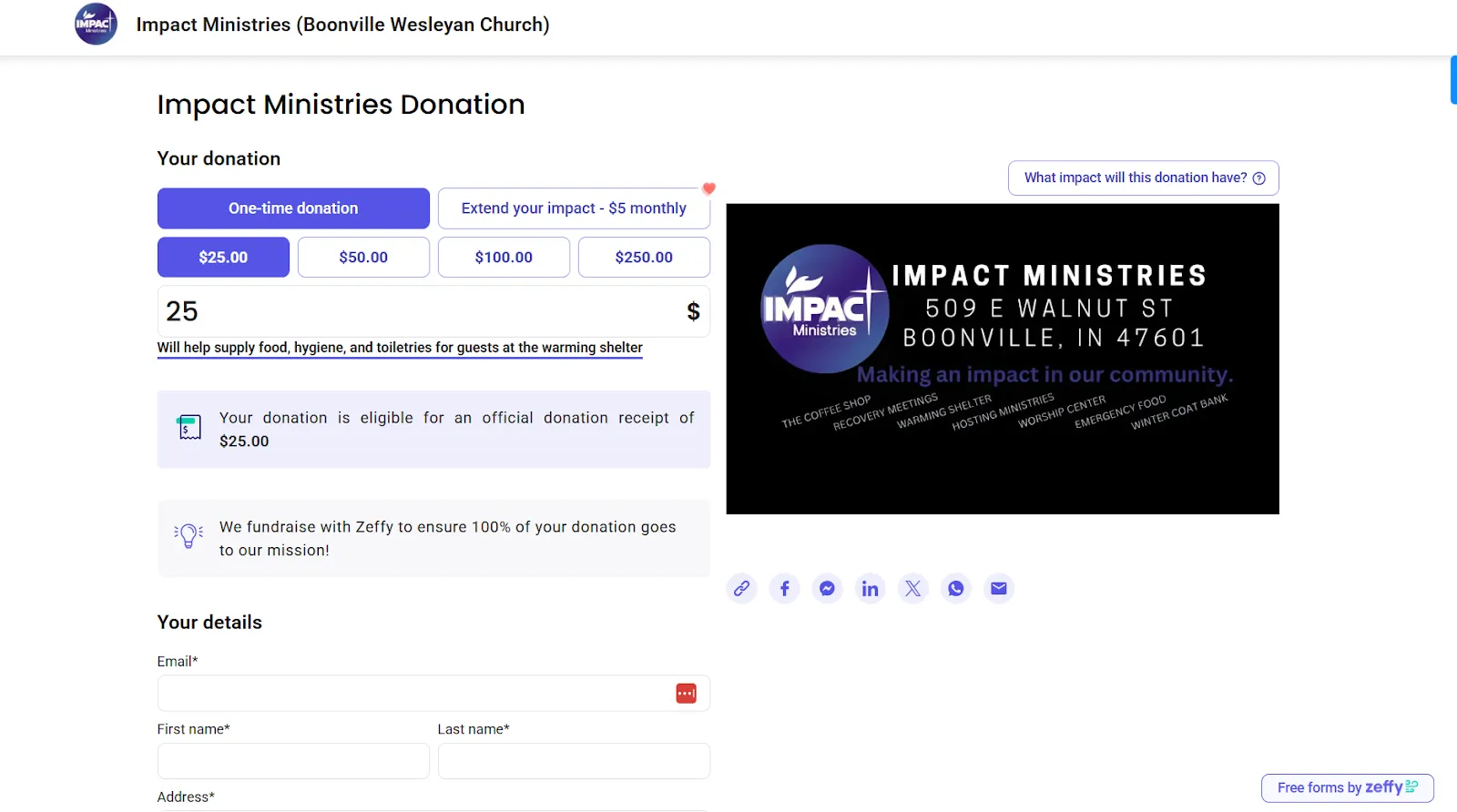Click the Impact Ministries Donation heading
Screen dimensions: 1457x812
pos(341,105)
